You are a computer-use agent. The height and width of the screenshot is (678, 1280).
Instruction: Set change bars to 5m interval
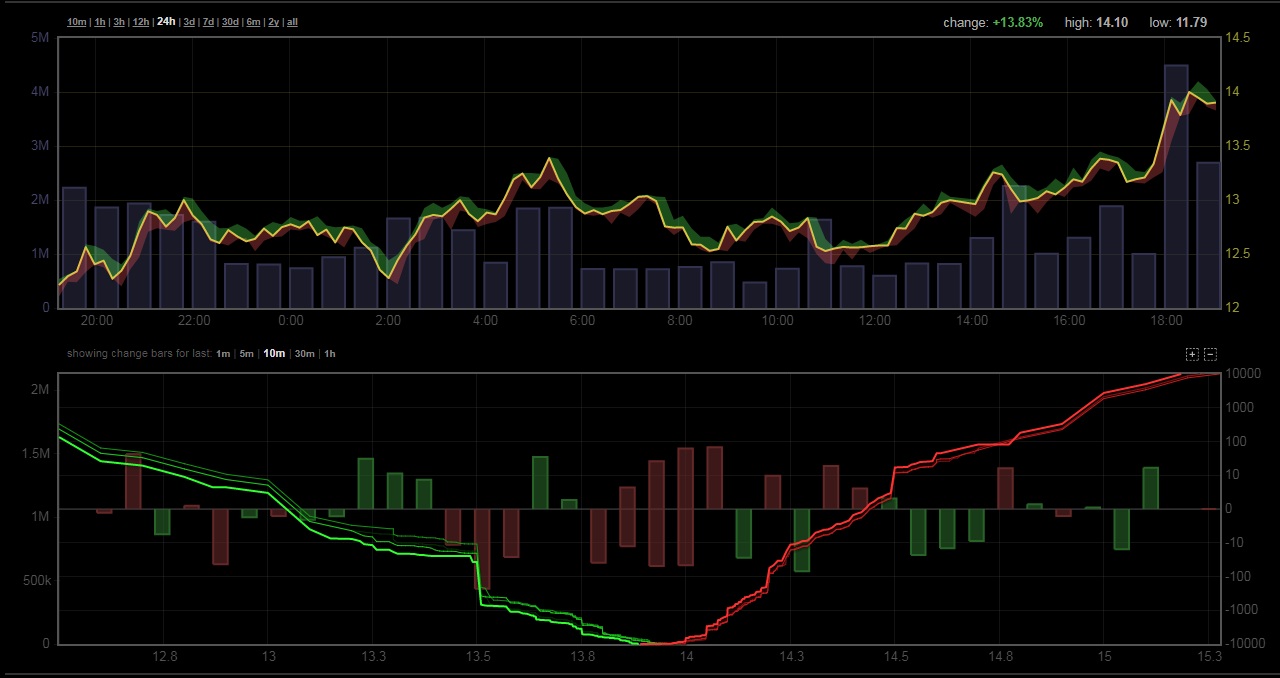tap(246, 354)
